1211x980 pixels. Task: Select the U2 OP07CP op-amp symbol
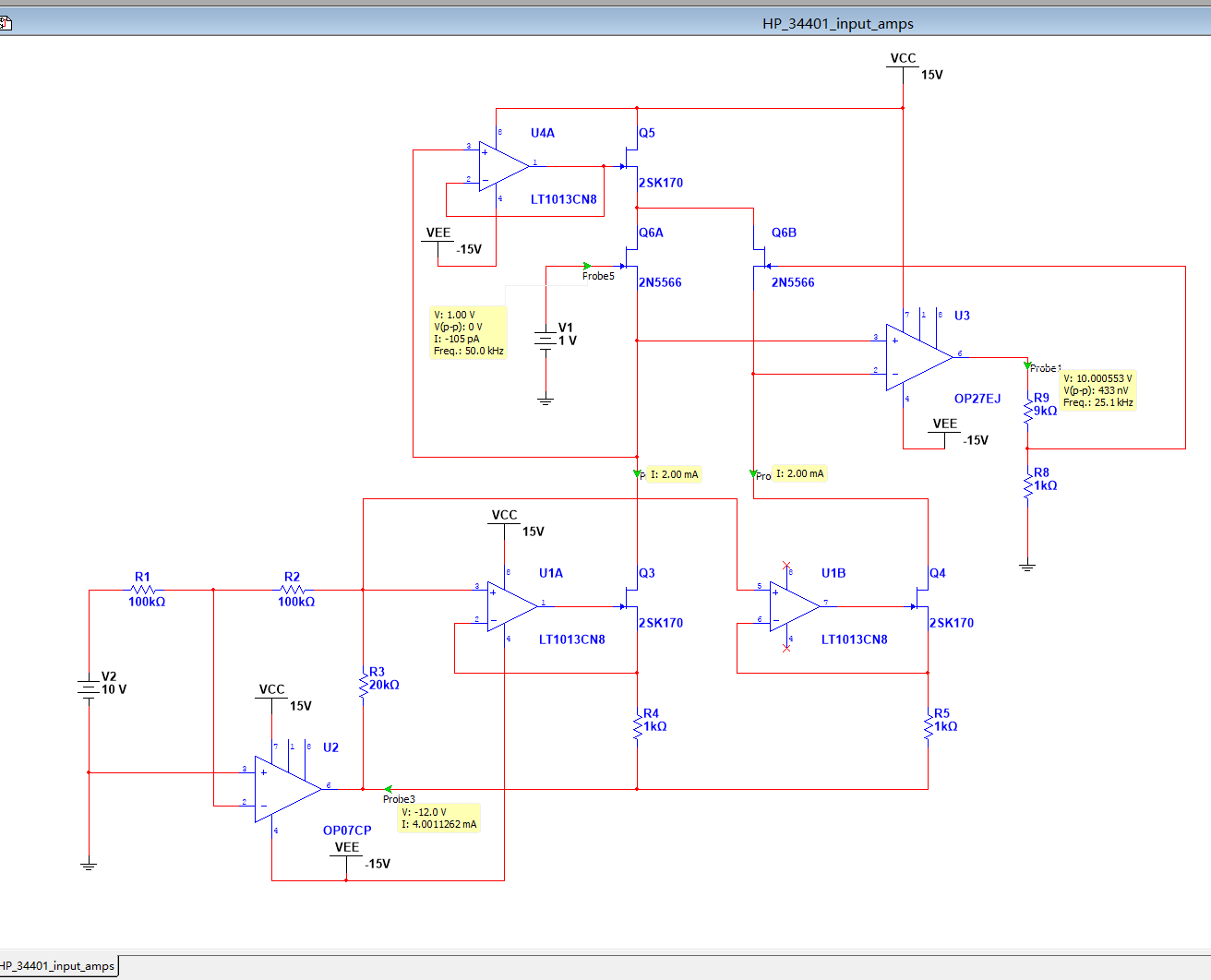point(288,789)
